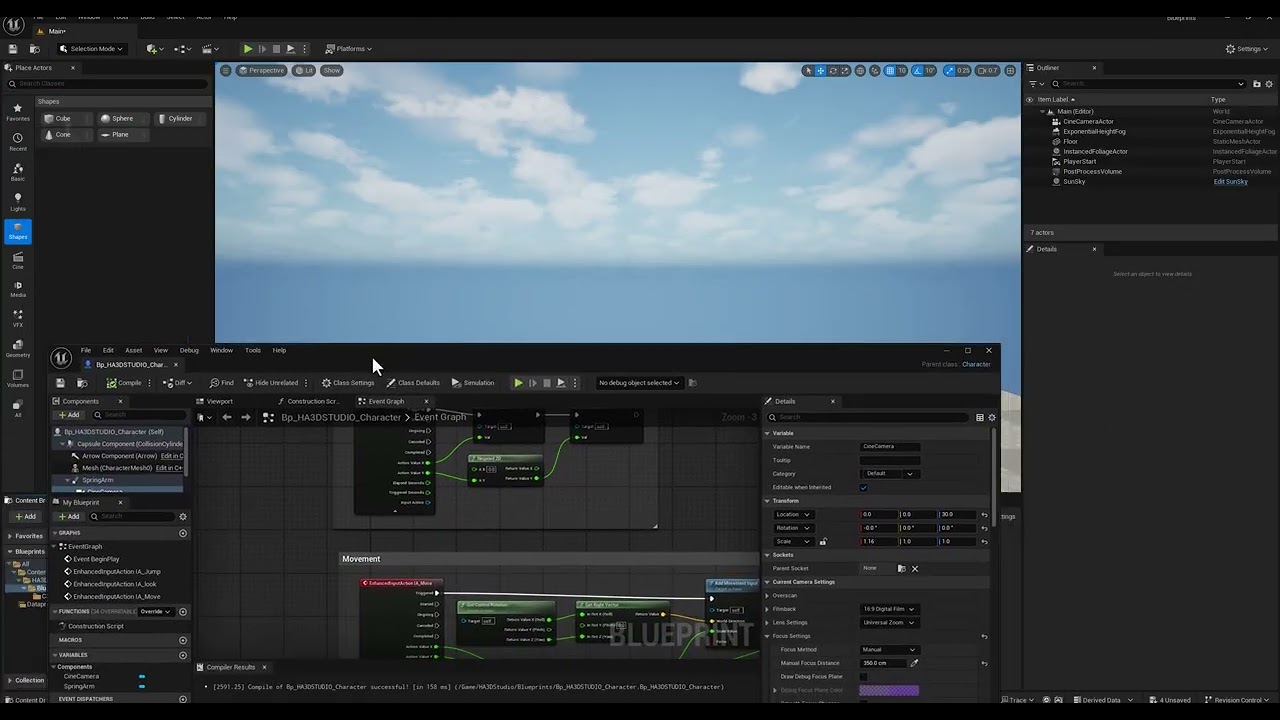This screenshot has height=720, width=1280.
Task: Click the Edit SunSky link in Outliner
Action: point(1230,182)
